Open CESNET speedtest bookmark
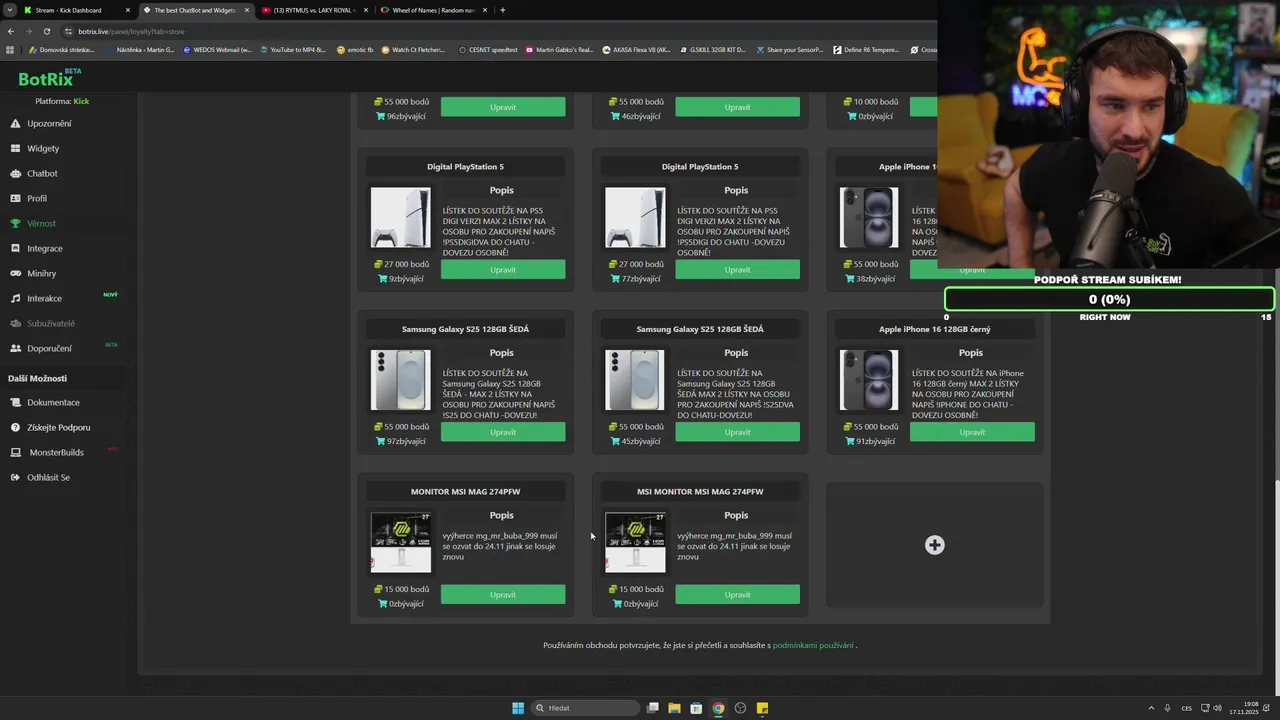Image resolution: width=1280 pixels, height=720 pixels. (488, 49)
